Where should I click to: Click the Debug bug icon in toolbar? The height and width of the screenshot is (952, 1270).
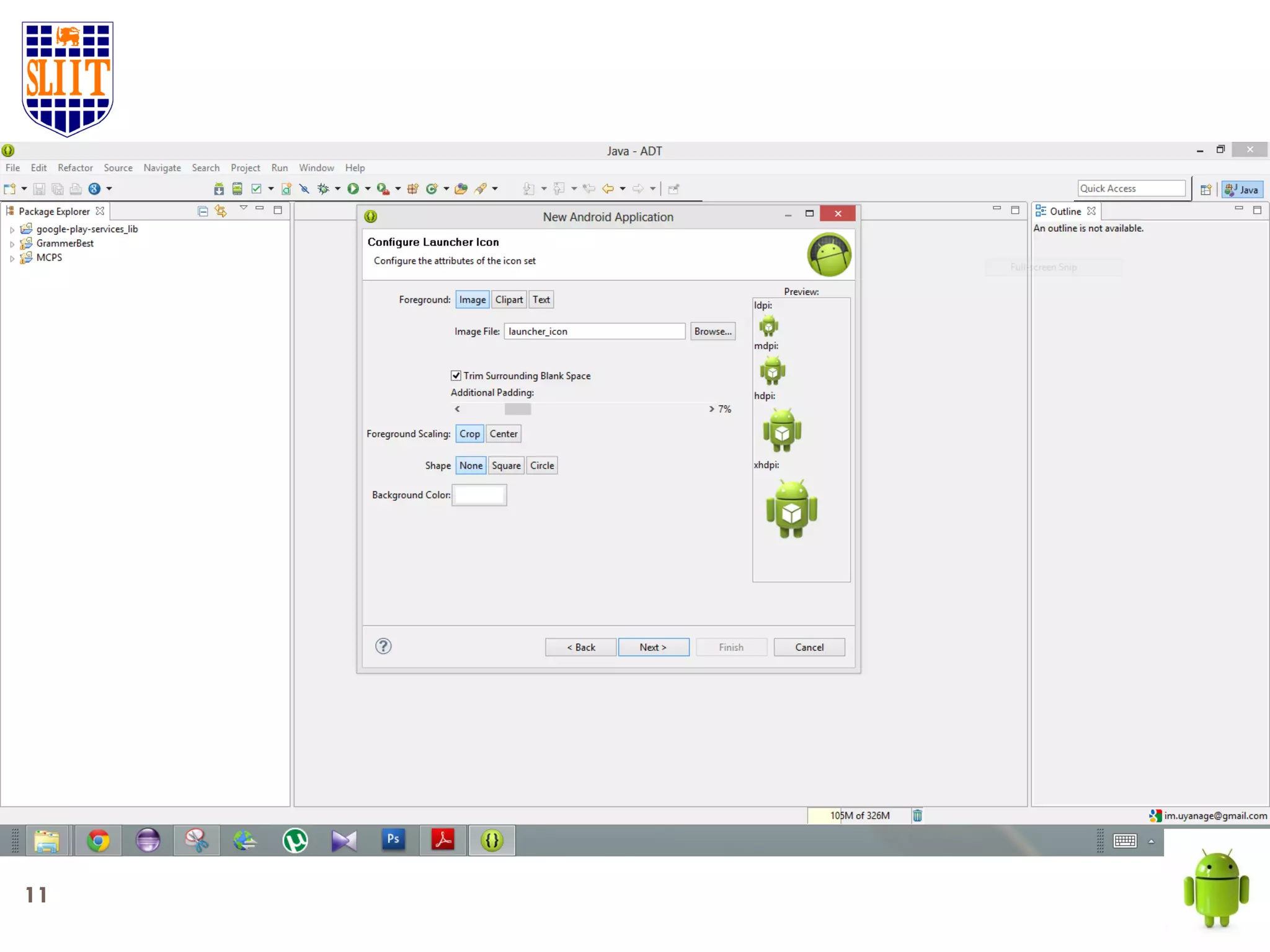(323, 189)
